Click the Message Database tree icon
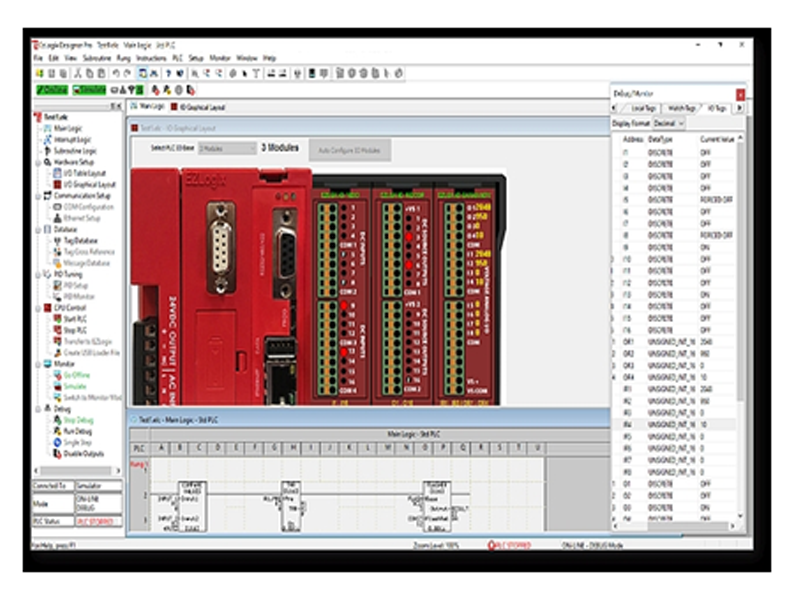The width and height of the screenshot is (793, 600). 57,263
